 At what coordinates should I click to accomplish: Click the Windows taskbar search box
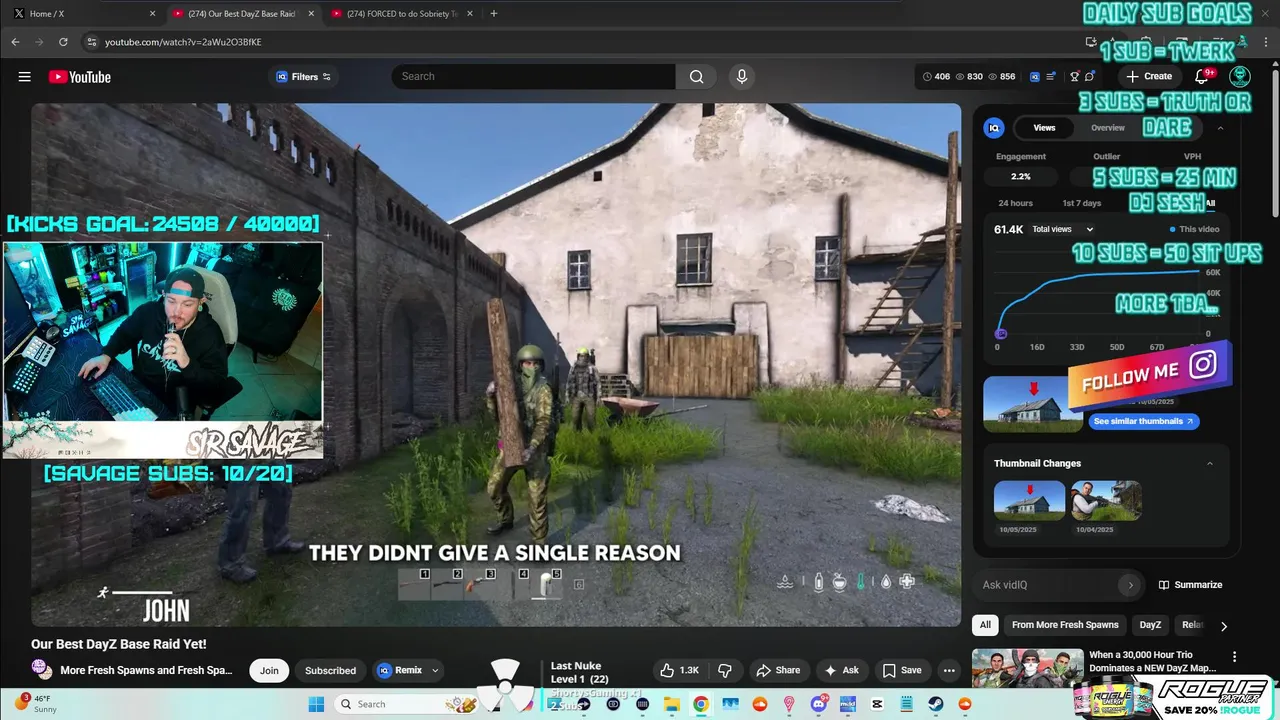click(x=407, y=704)
